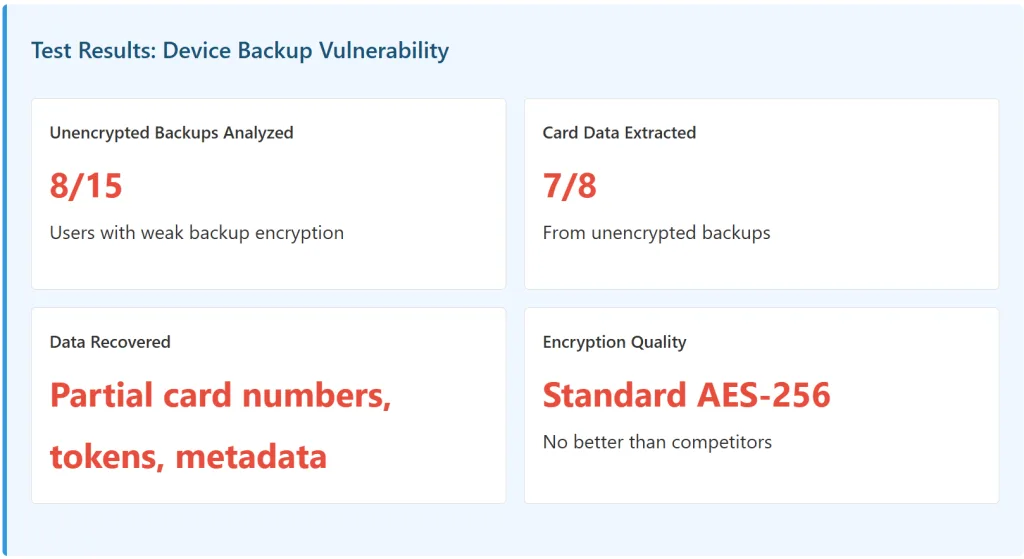
Task: Select the Data Recovered label
Action: [x=110, y=342]
